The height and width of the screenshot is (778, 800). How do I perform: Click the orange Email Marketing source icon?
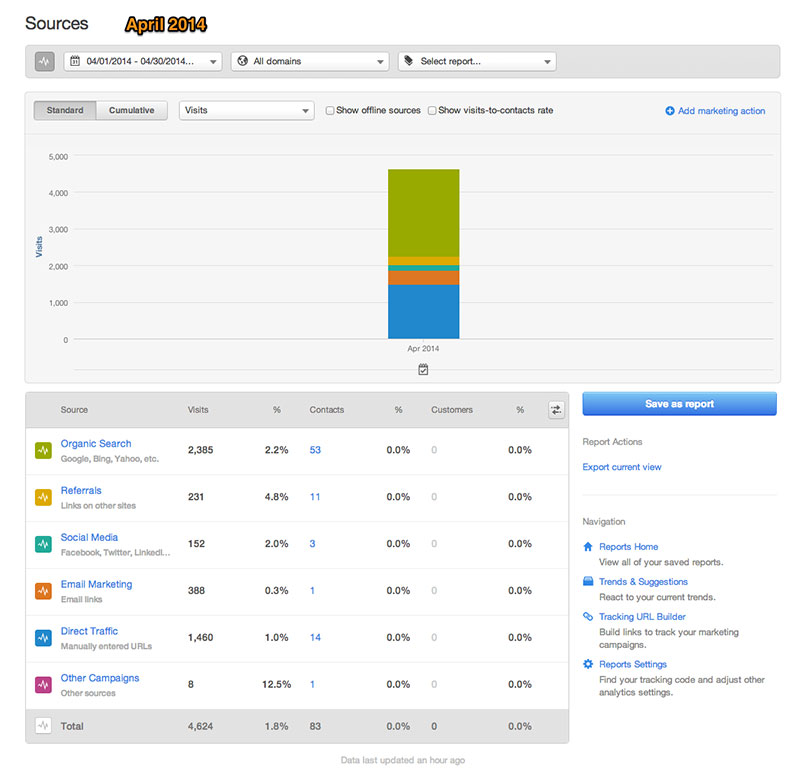[43, 591]
